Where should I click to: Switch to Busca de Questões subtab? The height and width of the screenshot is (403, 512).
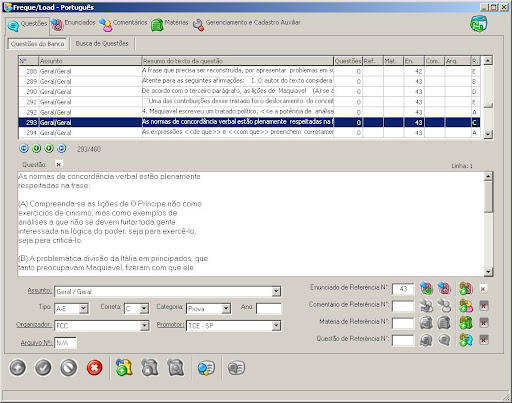[102, 44]
